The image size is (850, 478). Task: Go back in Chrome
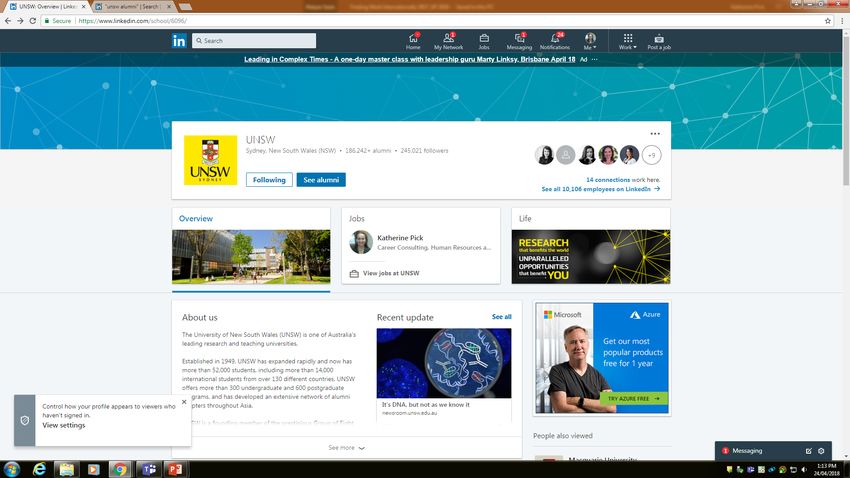pyautogui.click(x=8, y=21)
